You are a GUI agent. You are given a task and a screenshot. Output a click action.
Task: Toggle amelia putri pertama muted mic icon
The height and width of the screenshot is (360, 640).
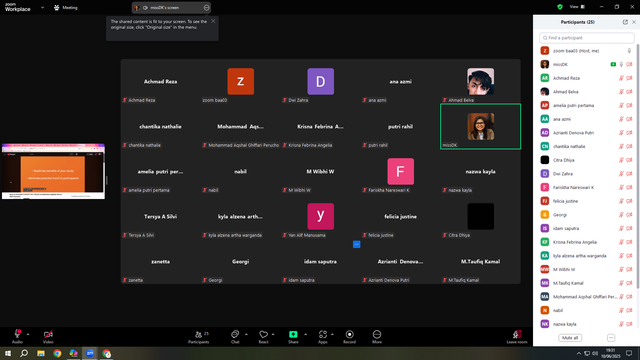coord(621,105)
